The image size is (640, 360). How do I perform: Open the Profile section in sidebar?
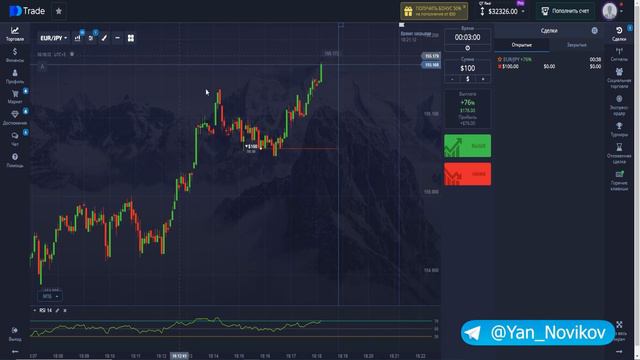click(x=15, y=76)
